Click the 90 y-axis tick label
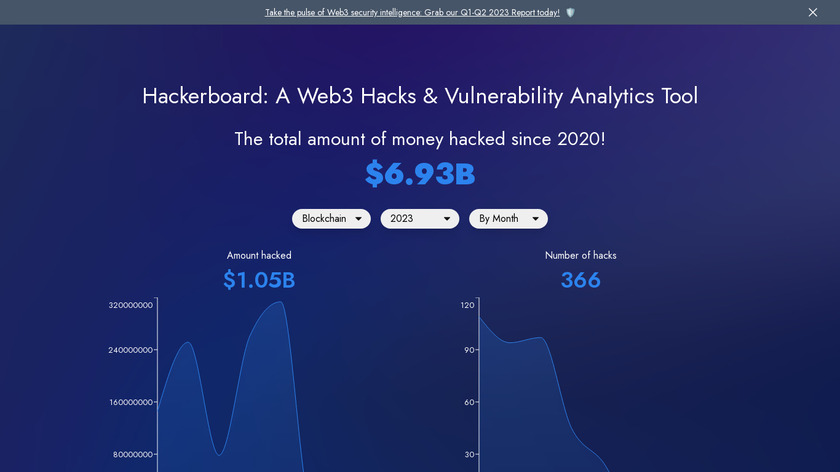840x472 pixels. [469, 350]
